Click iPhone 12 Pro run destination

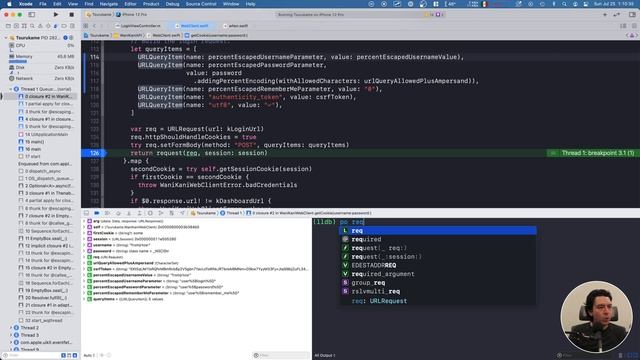pos(131,14)
